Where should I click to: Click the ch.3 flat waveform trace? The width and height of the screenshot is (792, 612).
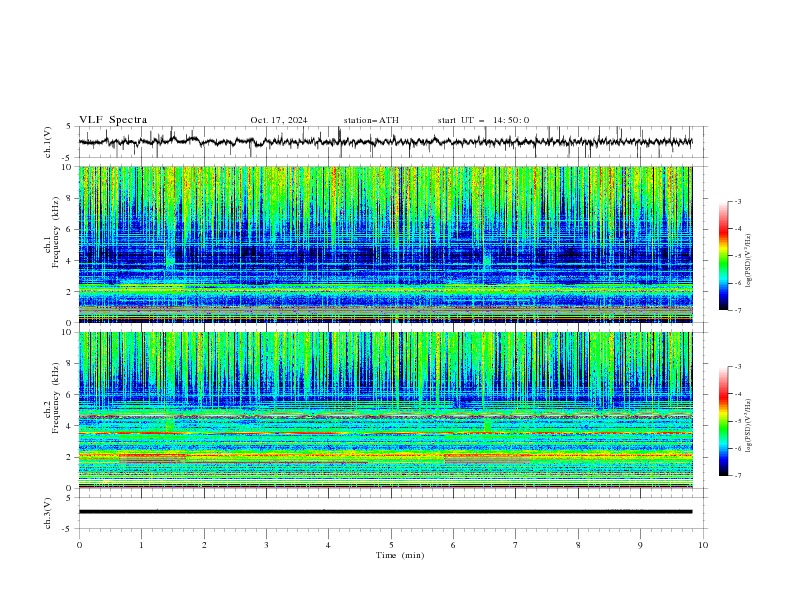click(385, 512)
